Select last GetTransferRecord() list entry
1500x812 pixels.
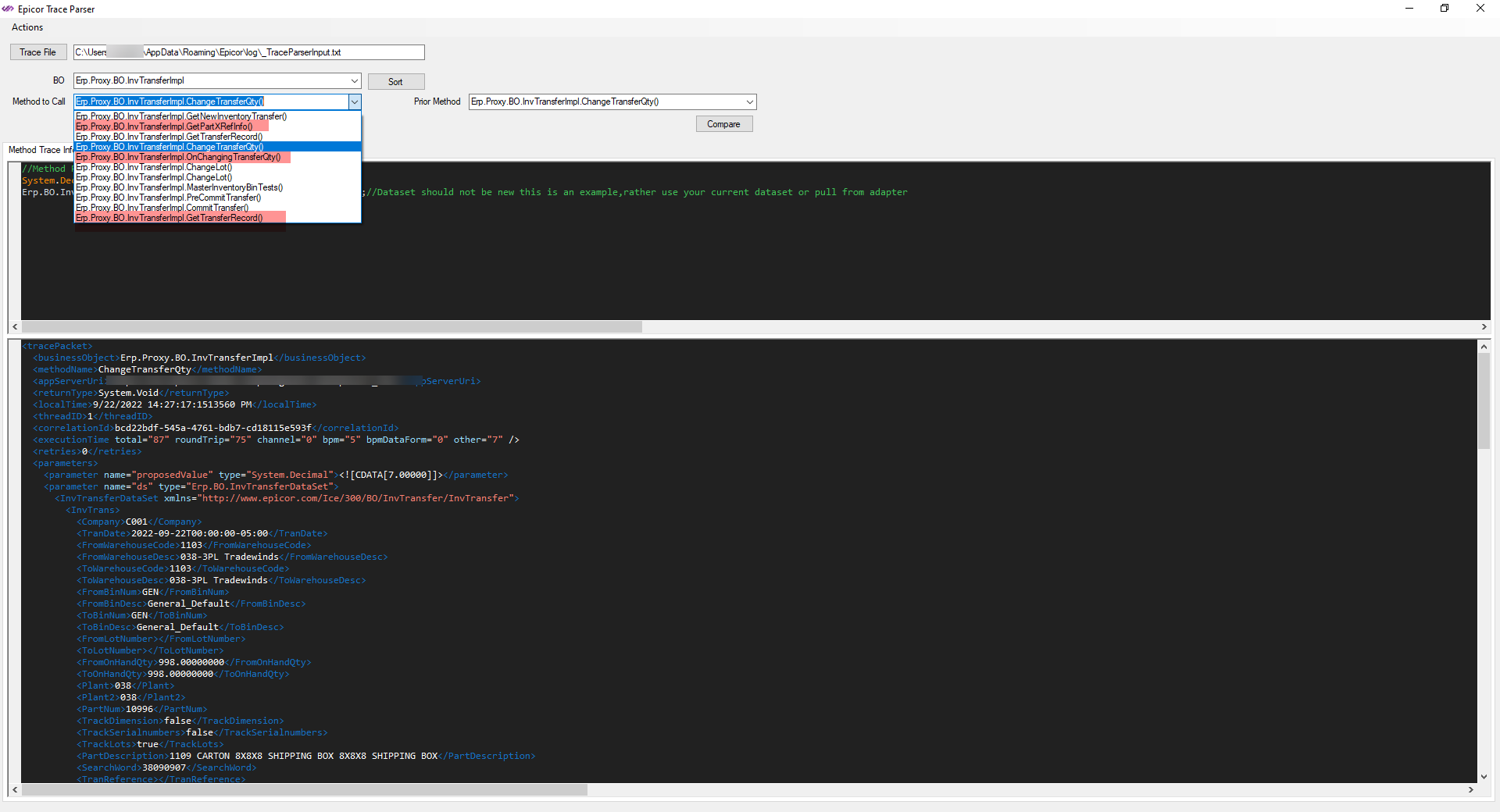pyautogui.click(x=218, y=218)
